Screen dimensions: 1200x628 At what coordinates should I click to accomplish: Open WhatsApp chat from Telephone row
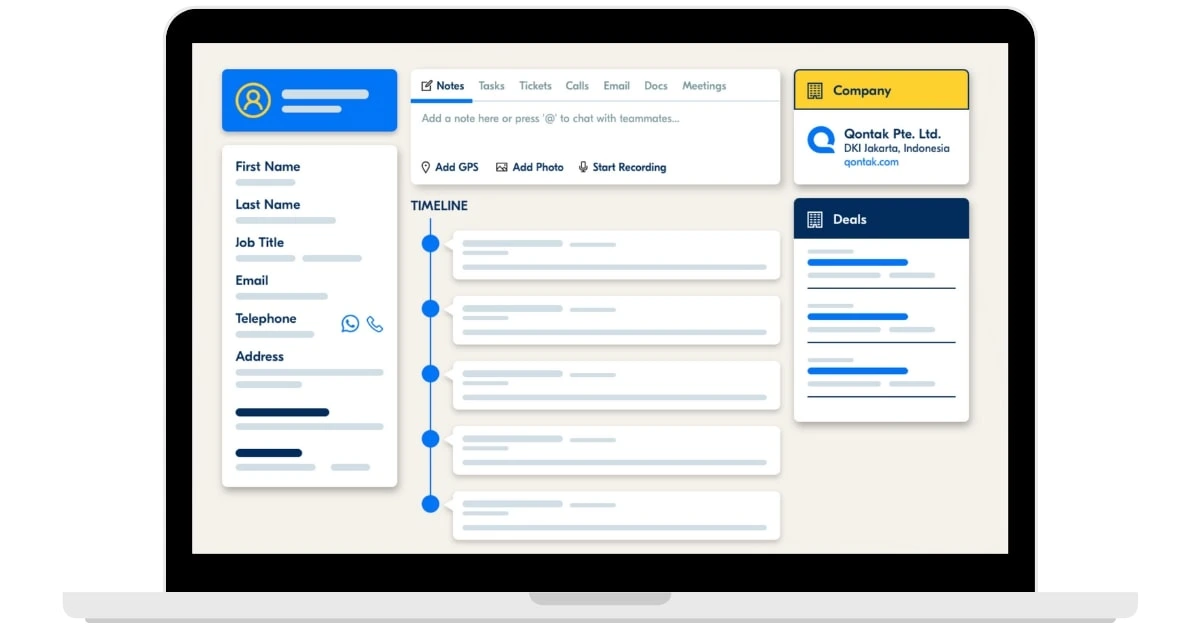click(x=350, y=323)
